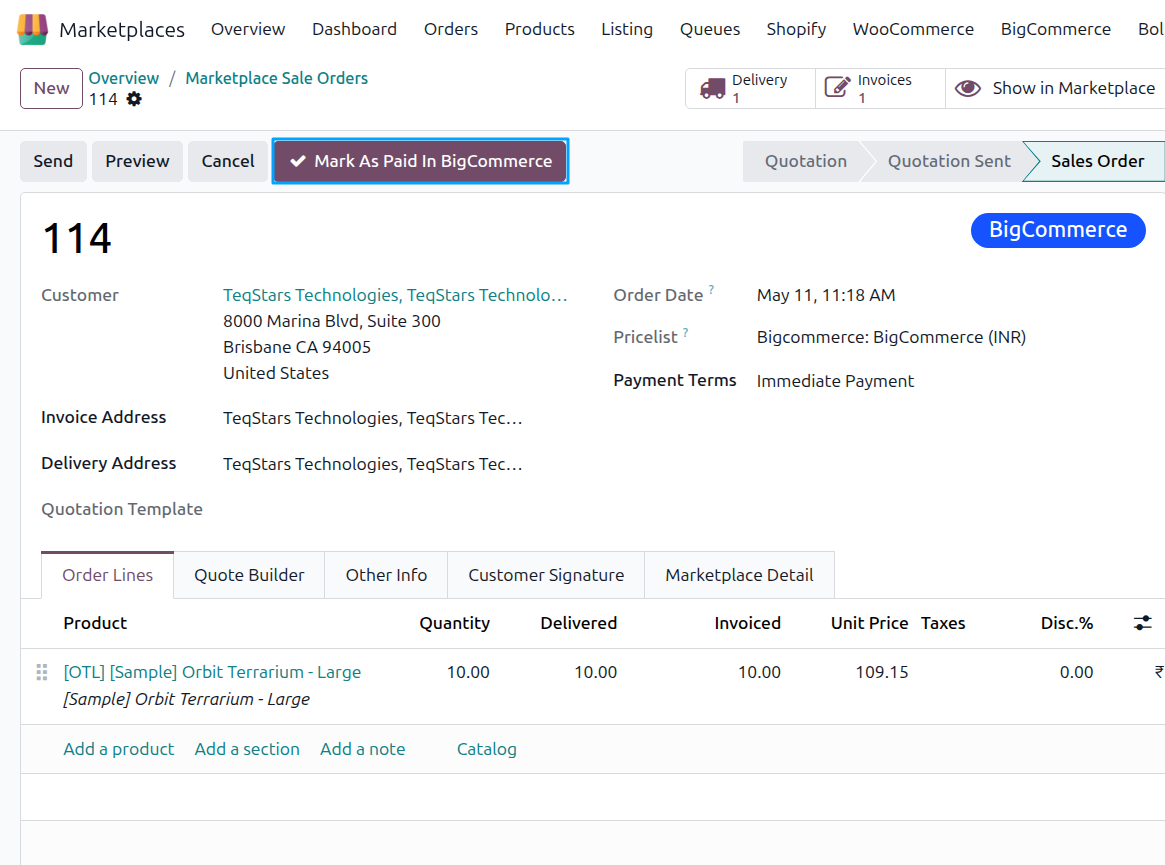
Task: Click the Order Date help question mark
Action: click(x=711, y=288)
